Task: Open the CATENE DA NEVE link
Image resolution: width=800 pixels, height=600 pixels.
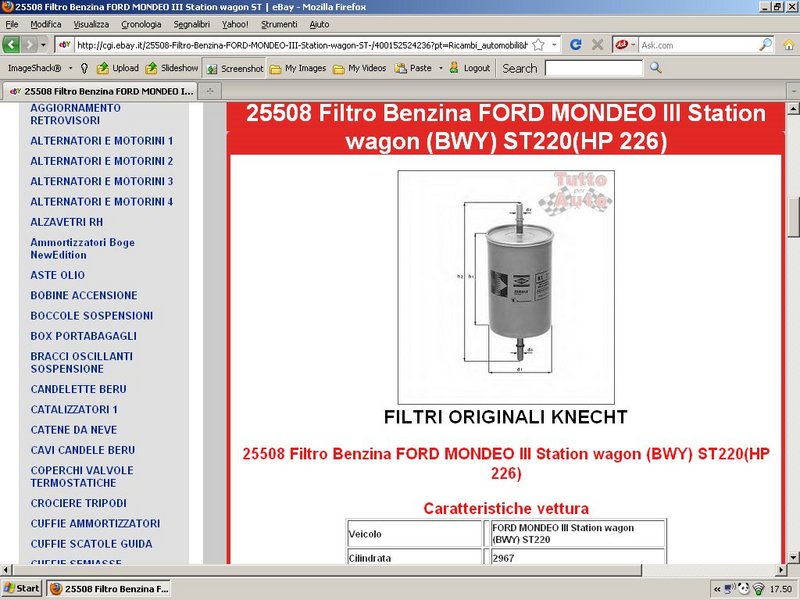Action: tap(74, 430)
